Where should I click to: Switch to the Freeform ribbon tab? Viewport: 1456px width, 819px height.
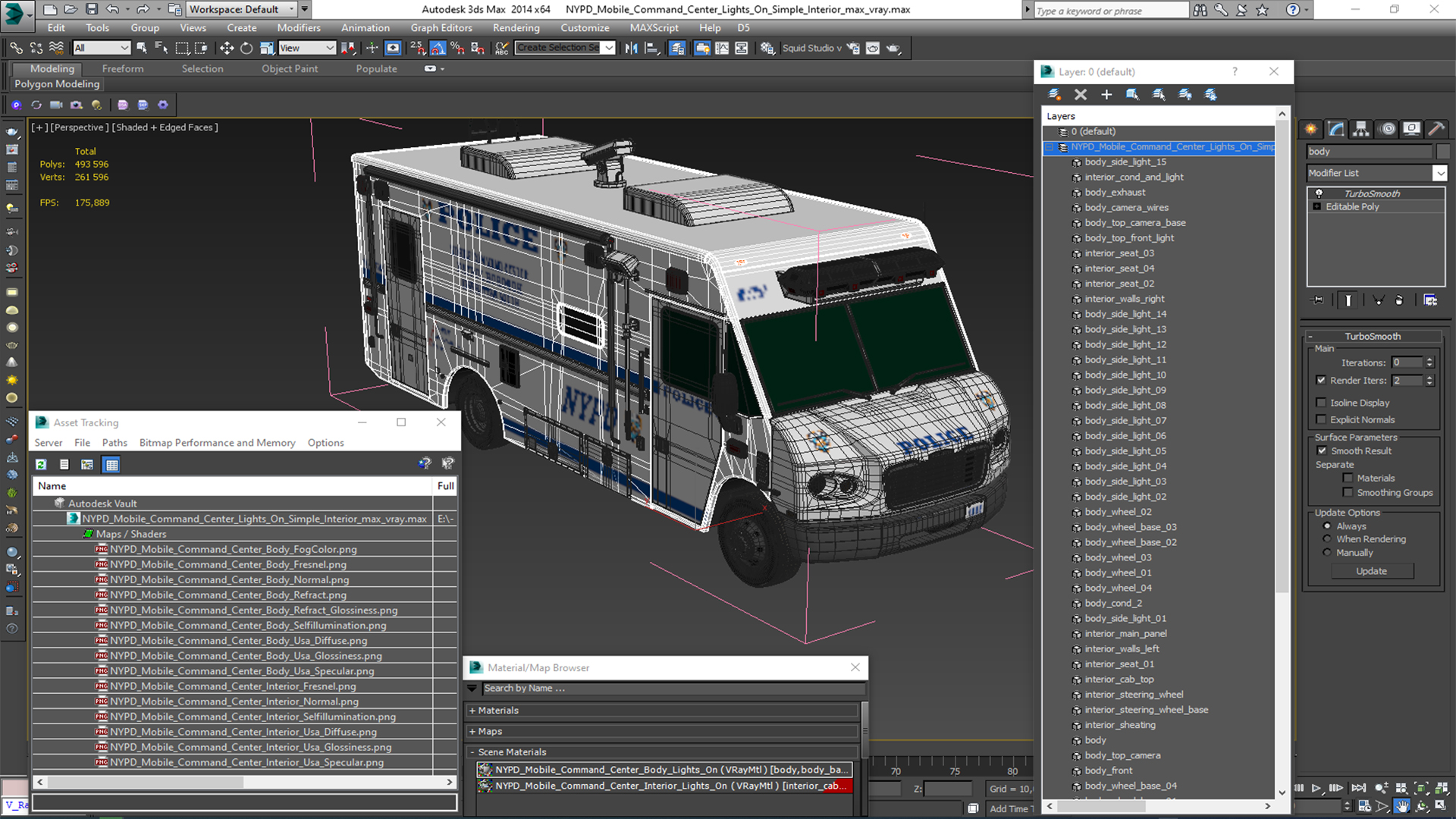123,68
